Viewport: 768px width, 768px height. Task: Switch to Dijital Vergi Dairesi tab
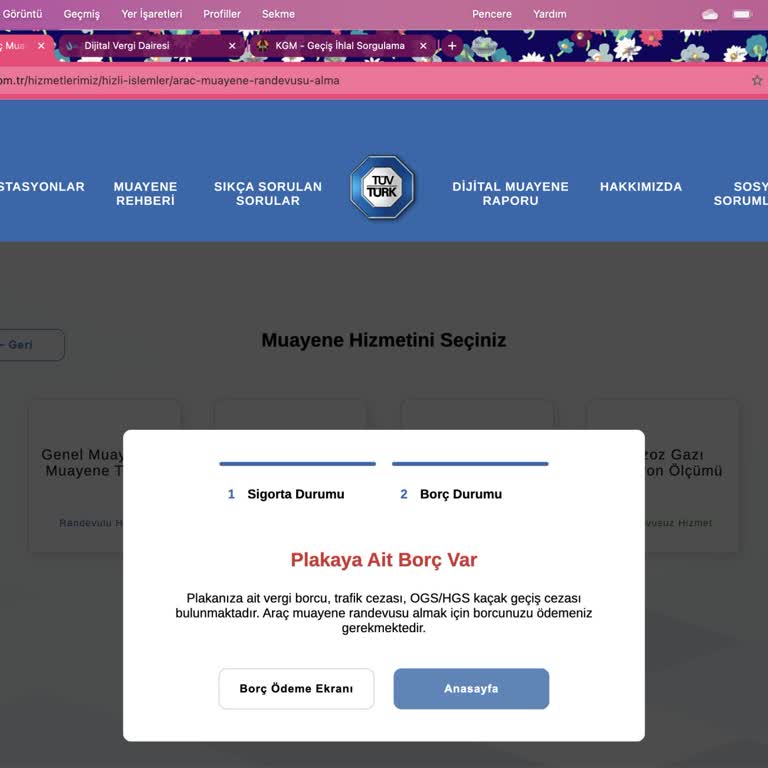[x=149, y=46]
